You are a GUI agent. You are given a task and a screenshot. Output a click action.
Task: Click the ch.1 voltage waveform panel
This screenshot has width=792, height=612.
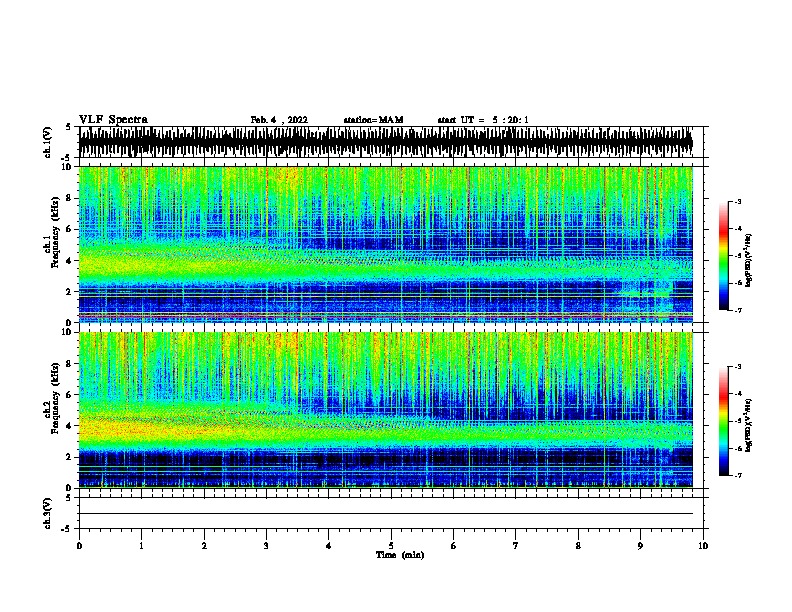pyautogui.click(x=391, y=142)
